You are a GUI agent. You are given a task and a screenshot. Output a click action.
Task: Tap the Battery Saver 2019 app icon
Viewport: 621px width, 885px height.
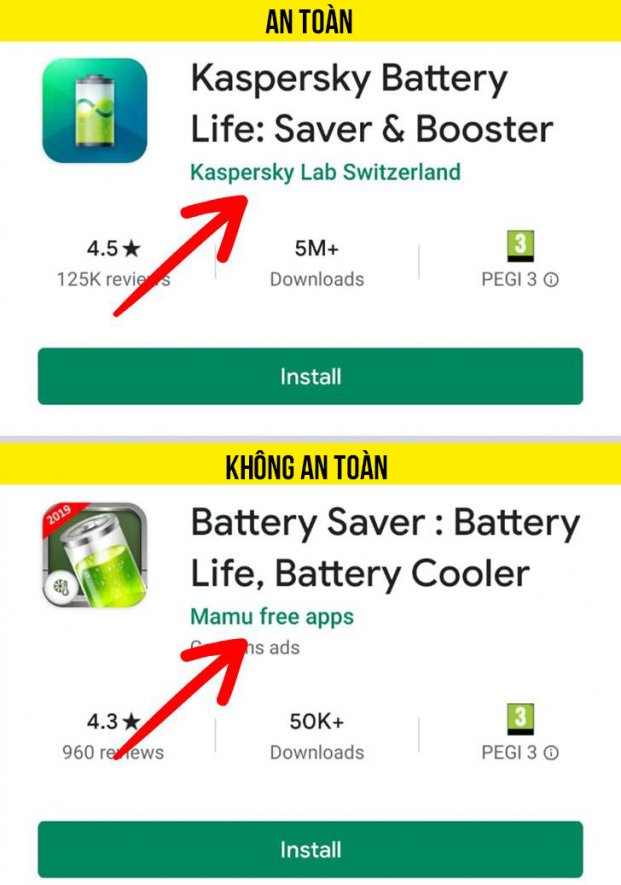click(95, 555)
